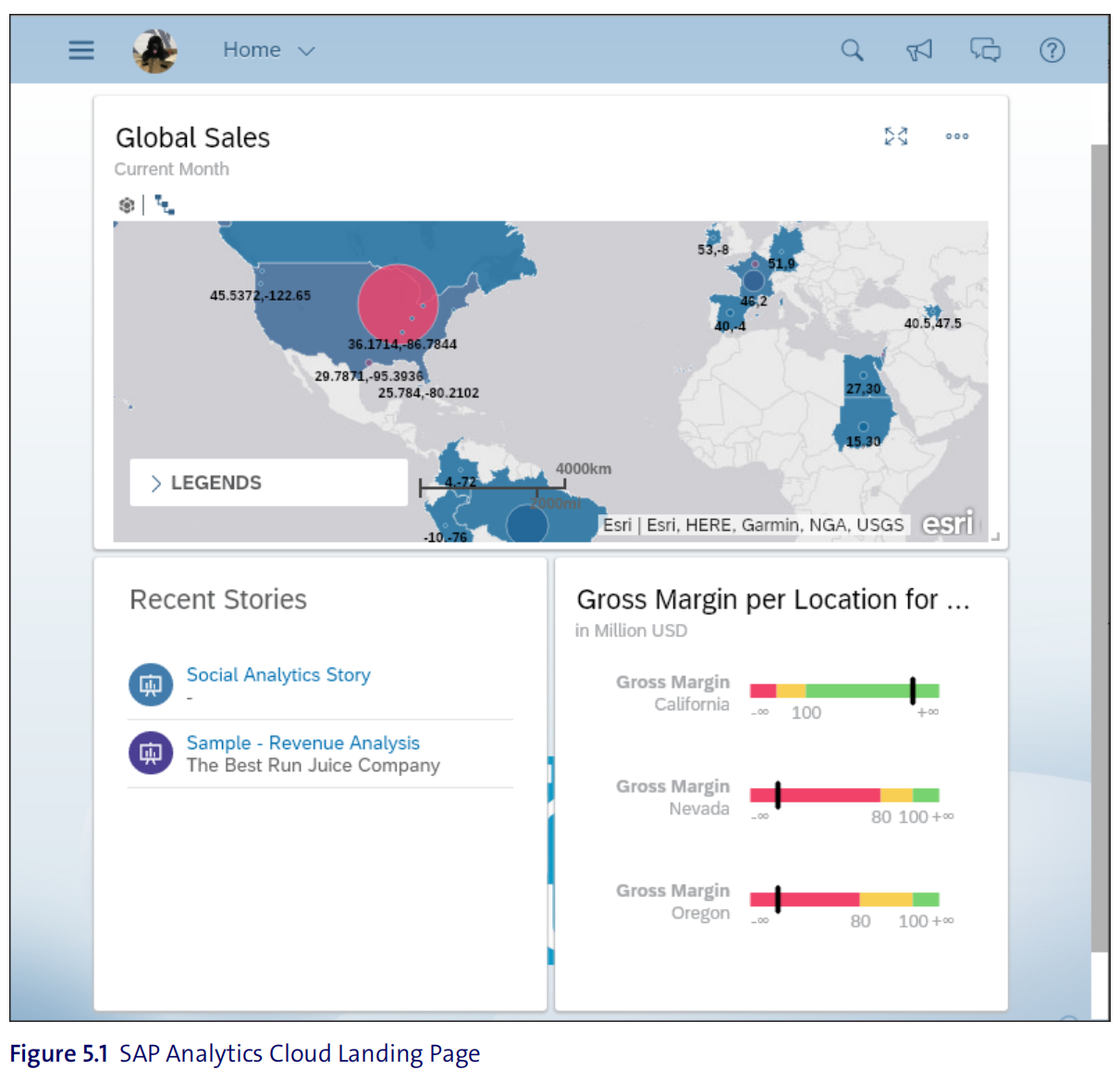Expand Global Sales tile to fullscreen

click(x=896, y=137)
